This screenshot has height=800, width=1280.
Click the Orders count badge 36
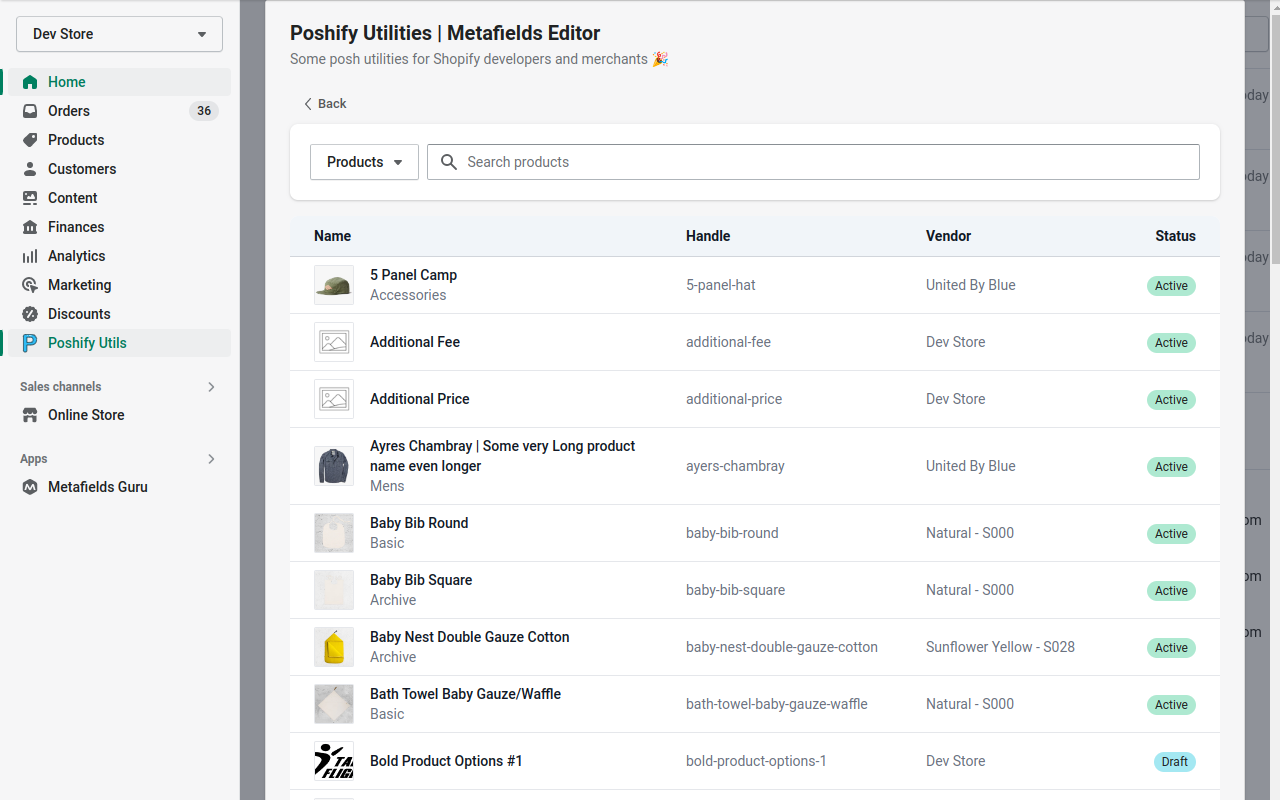pos(204,111)
